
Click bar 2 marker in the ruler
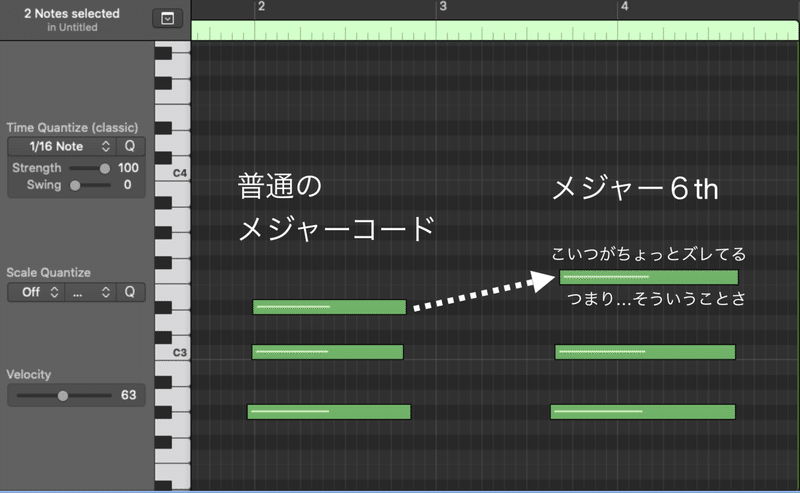tap(261, 7)
